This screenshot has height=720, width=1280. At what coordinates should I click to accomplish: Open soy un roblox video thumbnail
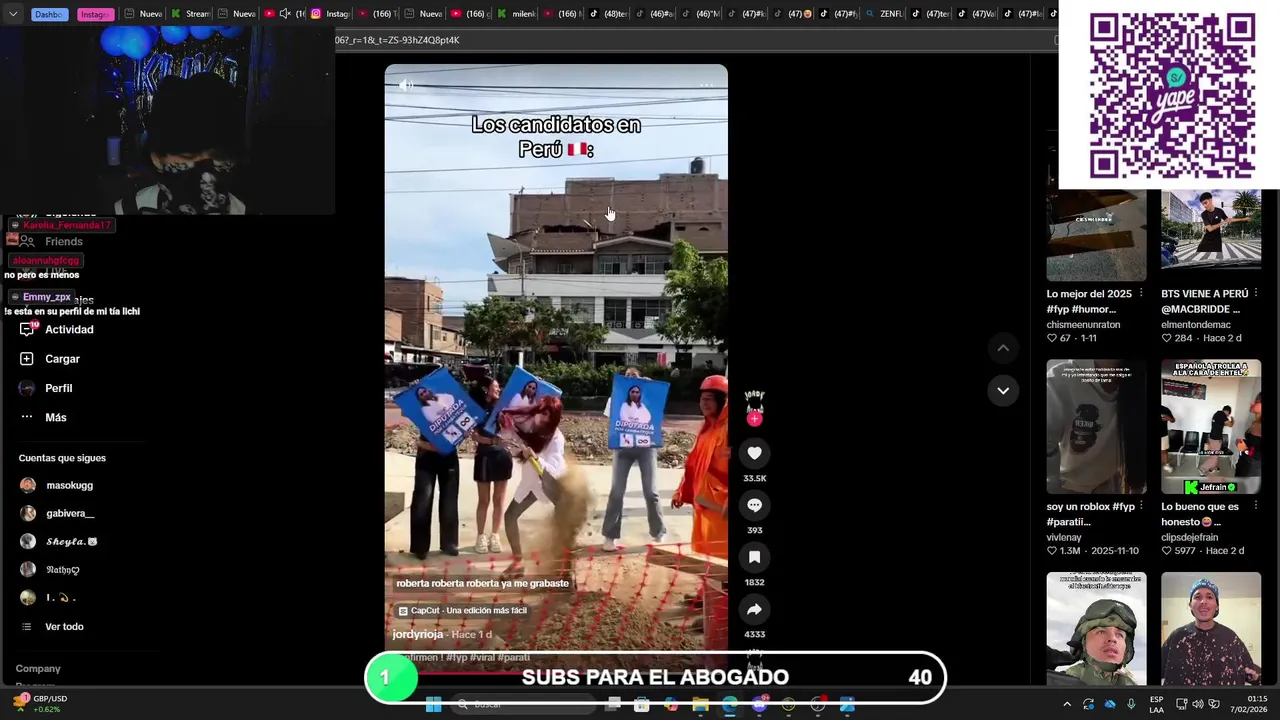[x=1096, y=426]
